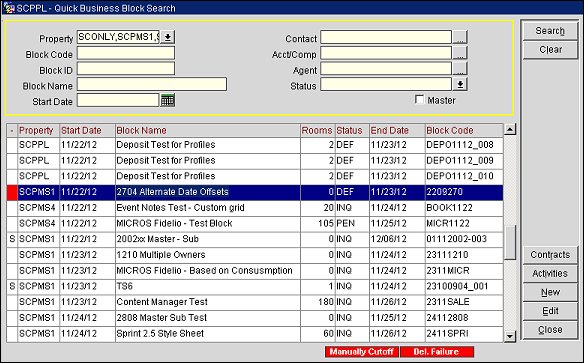Click the application icon in title bar
Screen dimensions: 584x363
click(x=9, y=7)
